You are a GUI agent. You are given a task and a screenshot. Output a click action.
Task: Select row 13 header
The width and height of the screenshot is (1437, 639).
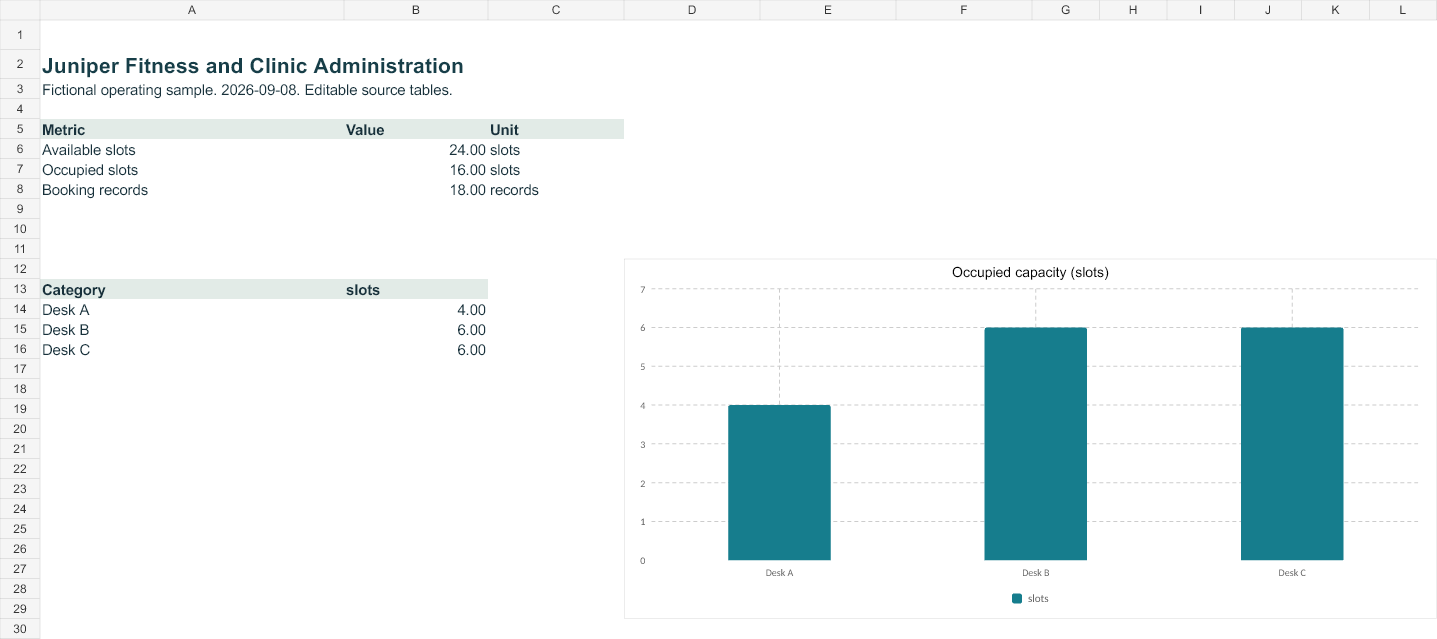click(20, 289)
